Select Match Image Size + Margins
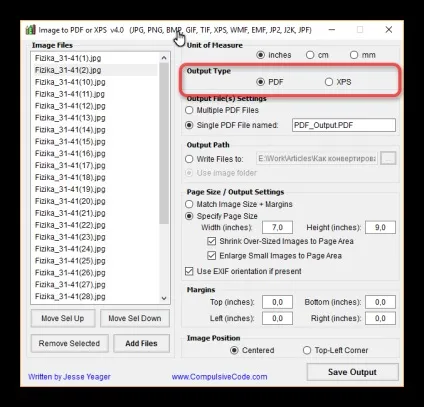The image size is (424, 407). 239,204
